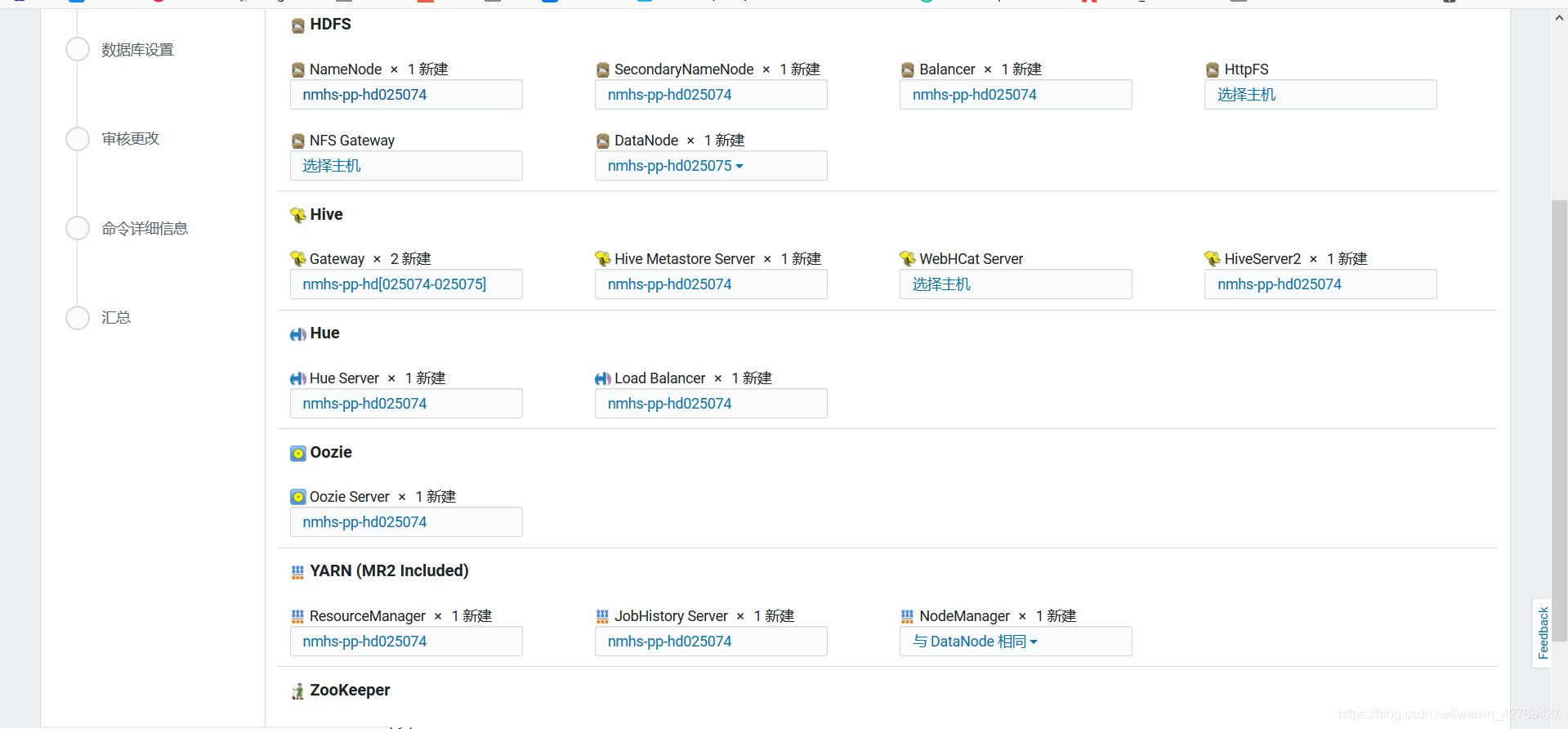This screenshot has height=729, width=1568.
Task: Click the NameNode role icon
Action: click(298, 70)
